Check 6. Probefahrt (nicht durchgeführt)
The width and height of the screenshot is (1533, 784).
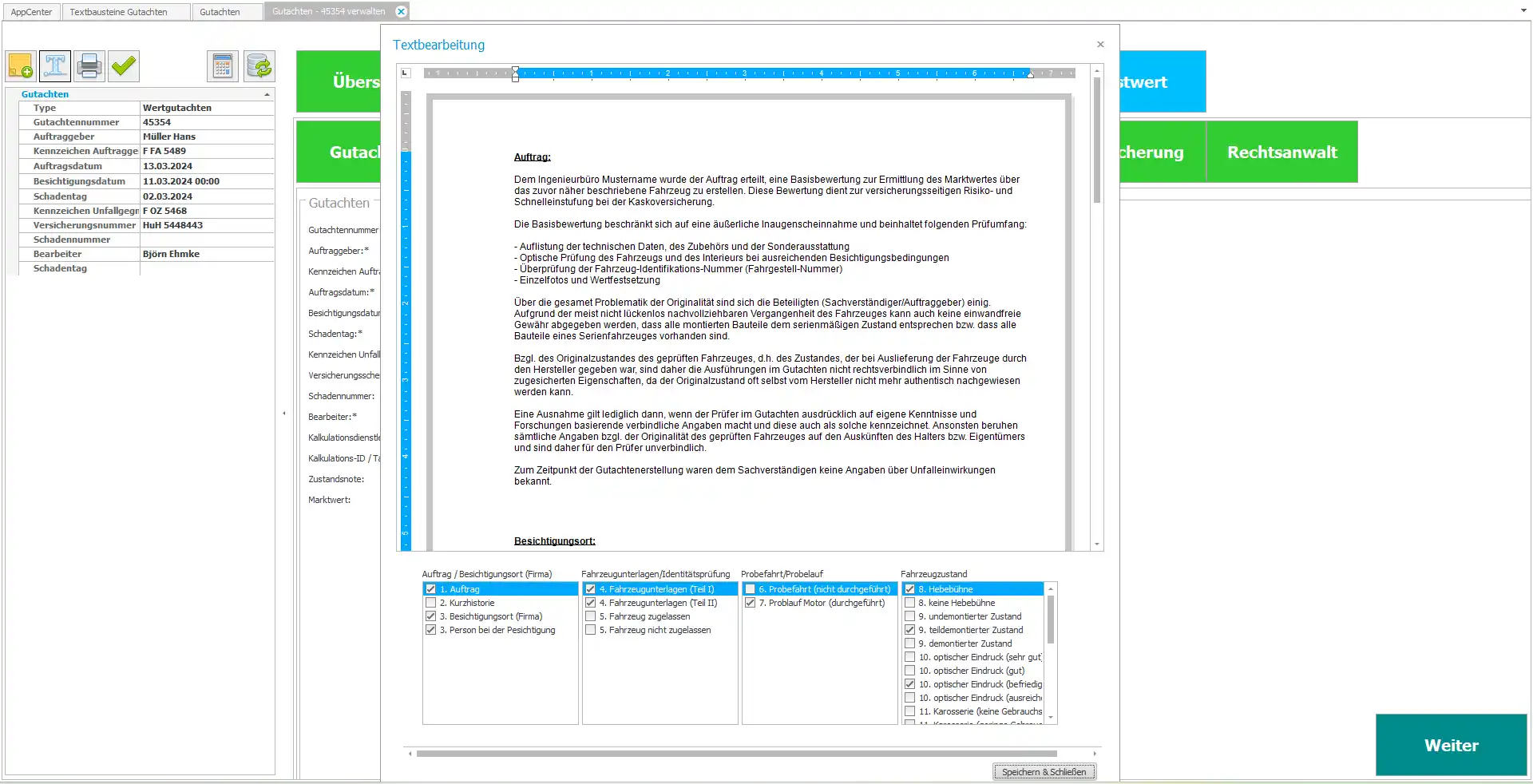(x=750, y=589)
